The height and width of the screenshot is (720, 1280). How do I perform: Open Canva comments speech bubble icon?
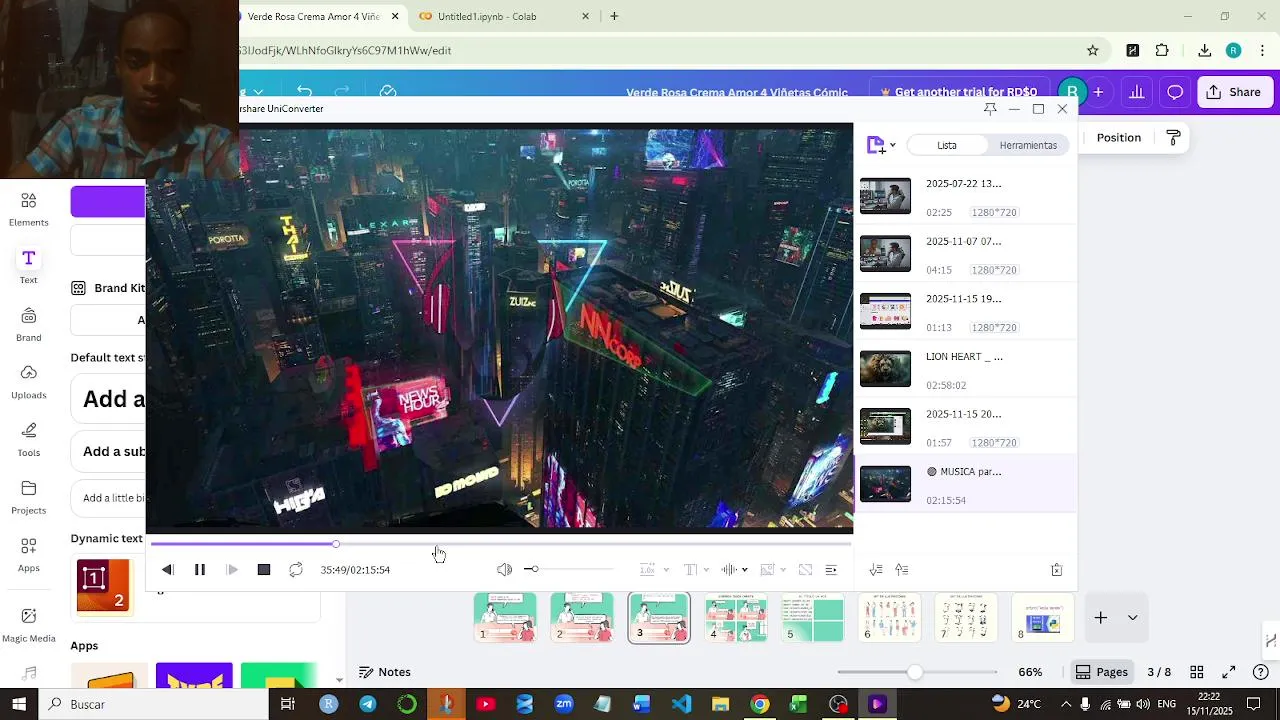(1175, 92)
